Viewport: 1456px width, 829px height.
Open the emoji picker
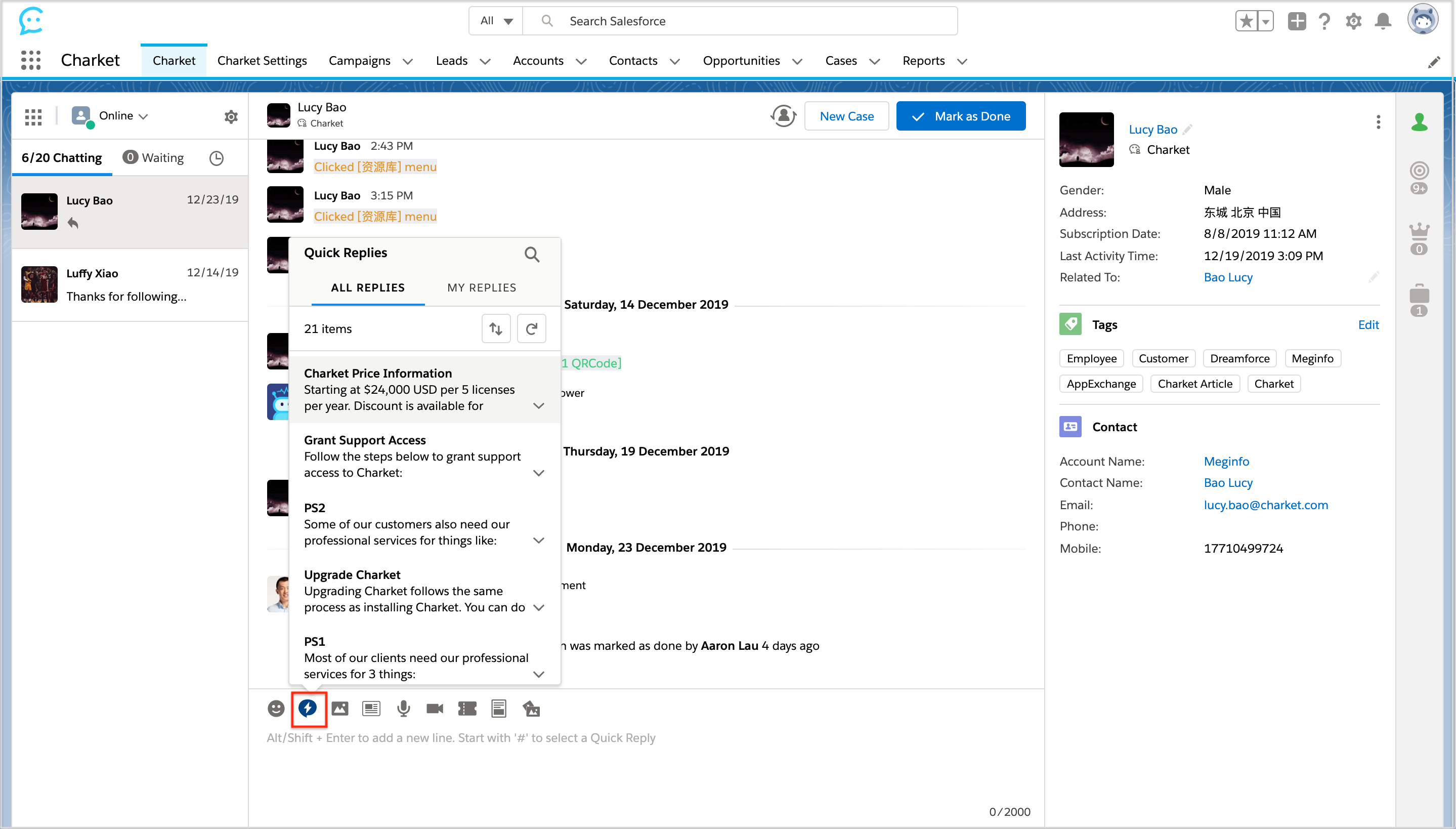pyautogui.click(x=276, y=709)
